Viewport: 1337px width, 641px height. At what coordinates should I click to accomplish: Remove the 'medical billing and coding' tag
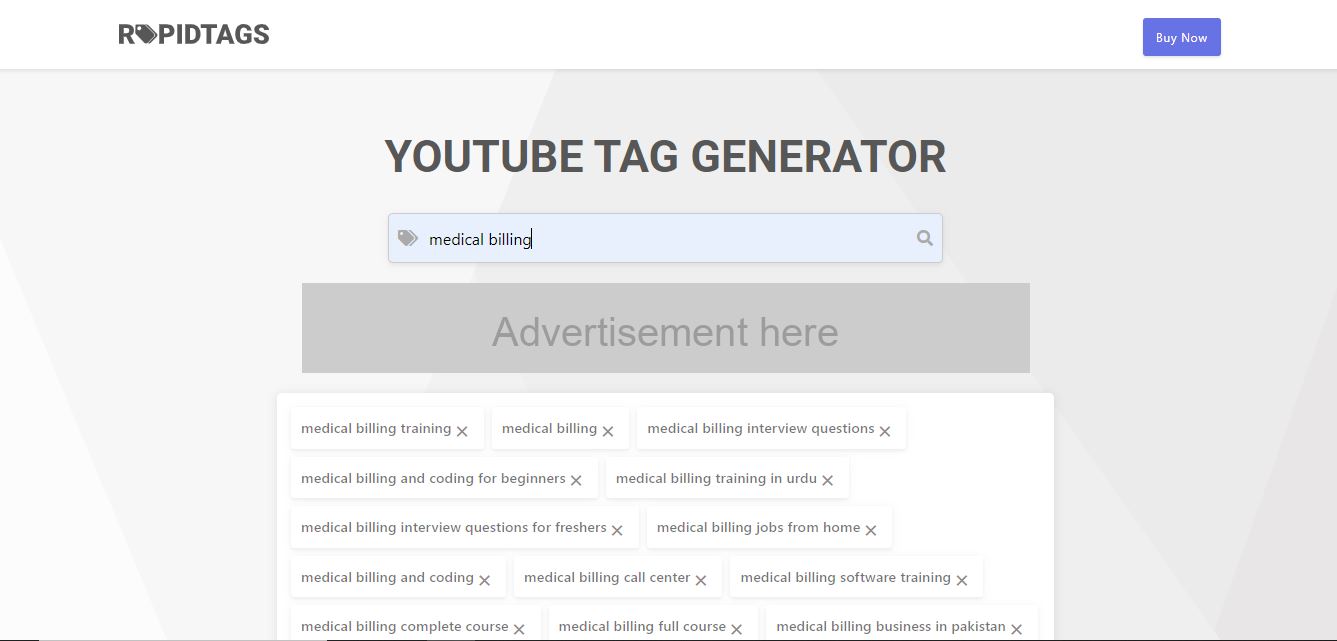(x=485, y=578)
